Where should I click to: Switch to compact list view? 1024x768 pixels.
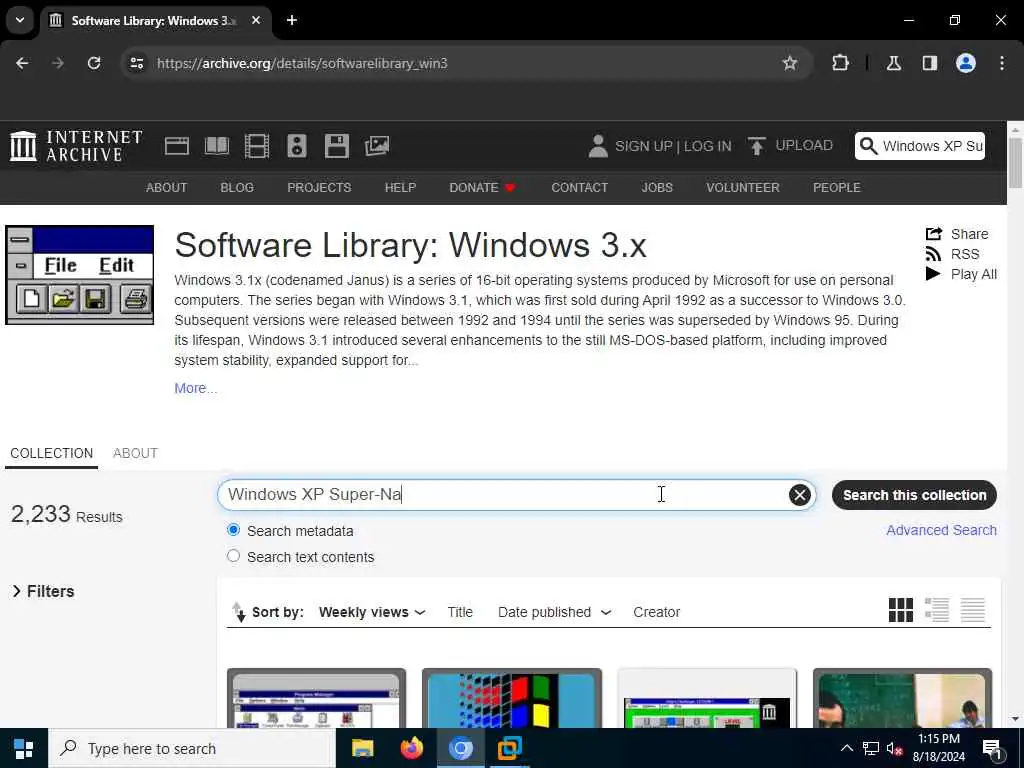coord(972,610)
